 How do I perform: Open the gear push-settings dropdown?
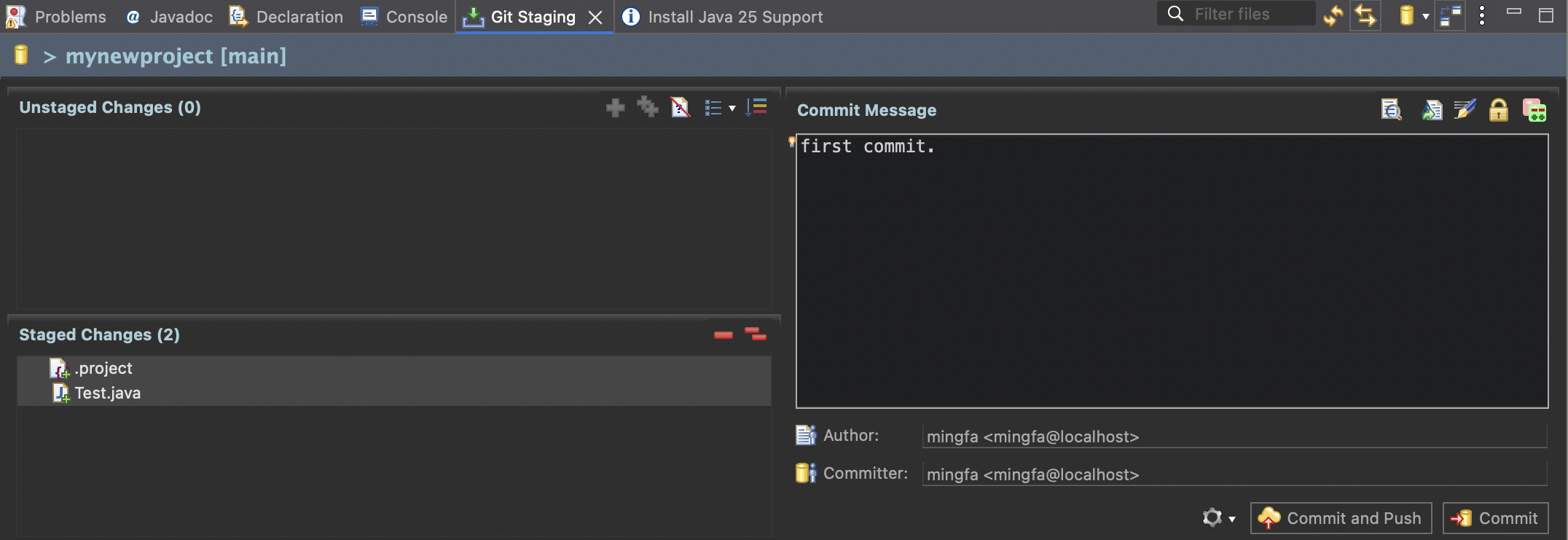(1218, 518)
